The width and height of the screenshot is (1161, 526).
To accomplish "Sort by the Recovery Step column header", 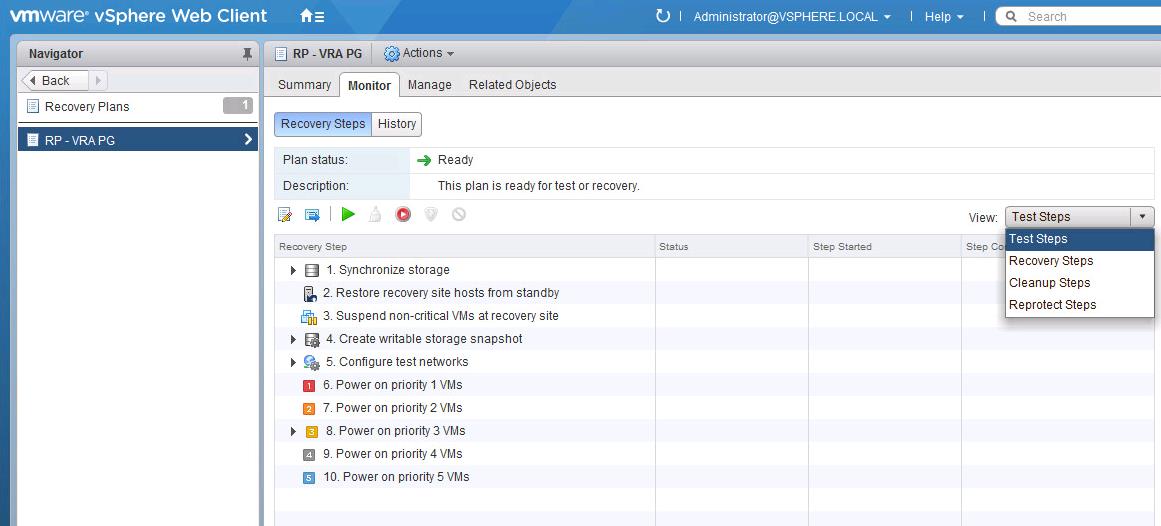I will click(464, 247).
